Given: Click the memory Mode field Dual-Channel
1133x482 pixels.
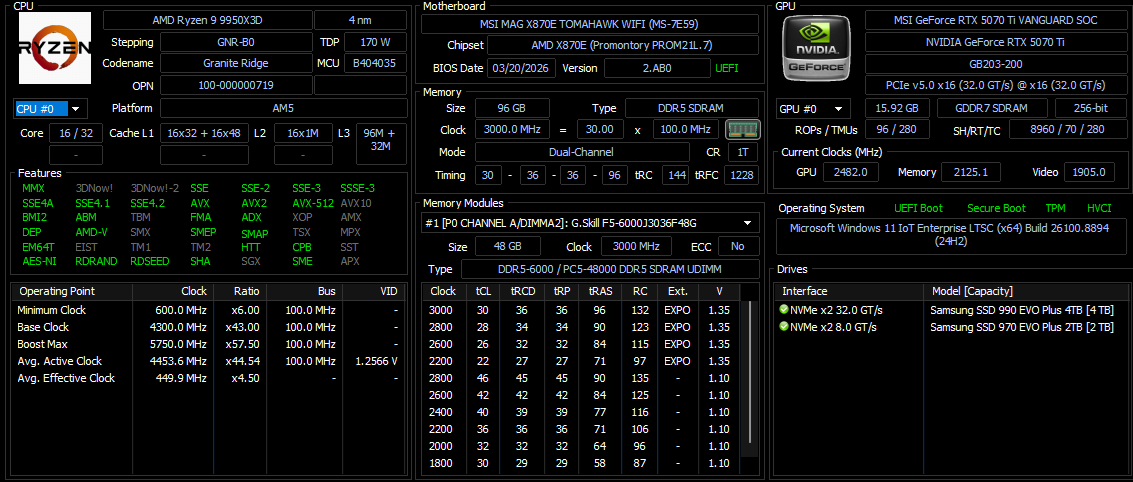Looking at the screenshot, I should (581, 152).
